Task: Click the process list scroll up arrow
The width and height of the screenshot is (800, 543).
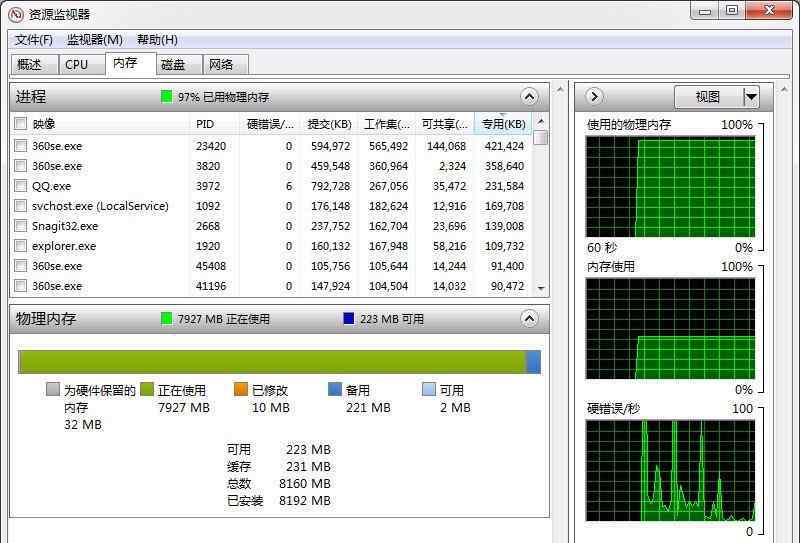Action: (541, 121)
